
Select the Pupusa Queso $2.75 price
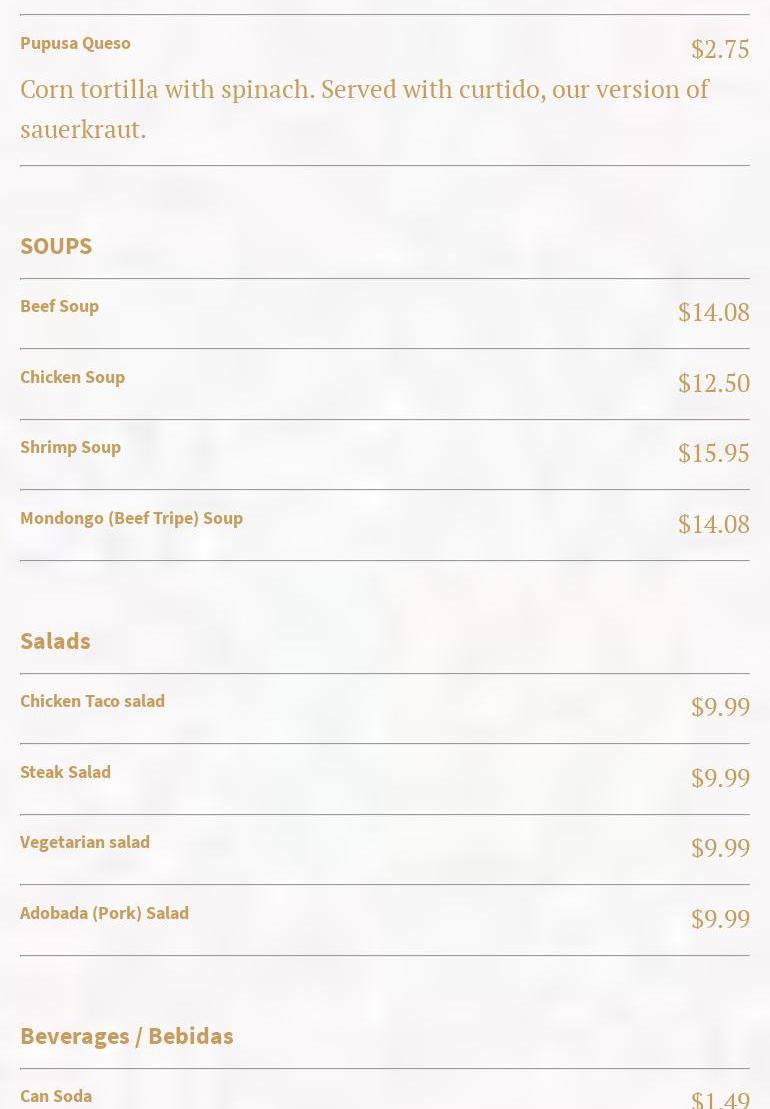[x=720, y=49]
